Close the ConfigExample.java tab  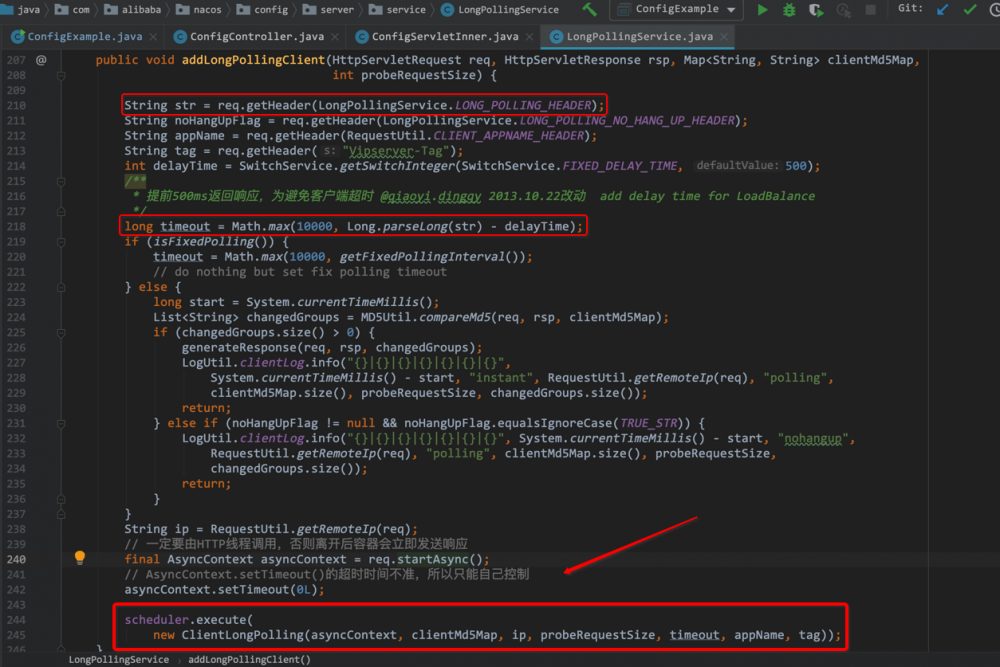point(152,37)
